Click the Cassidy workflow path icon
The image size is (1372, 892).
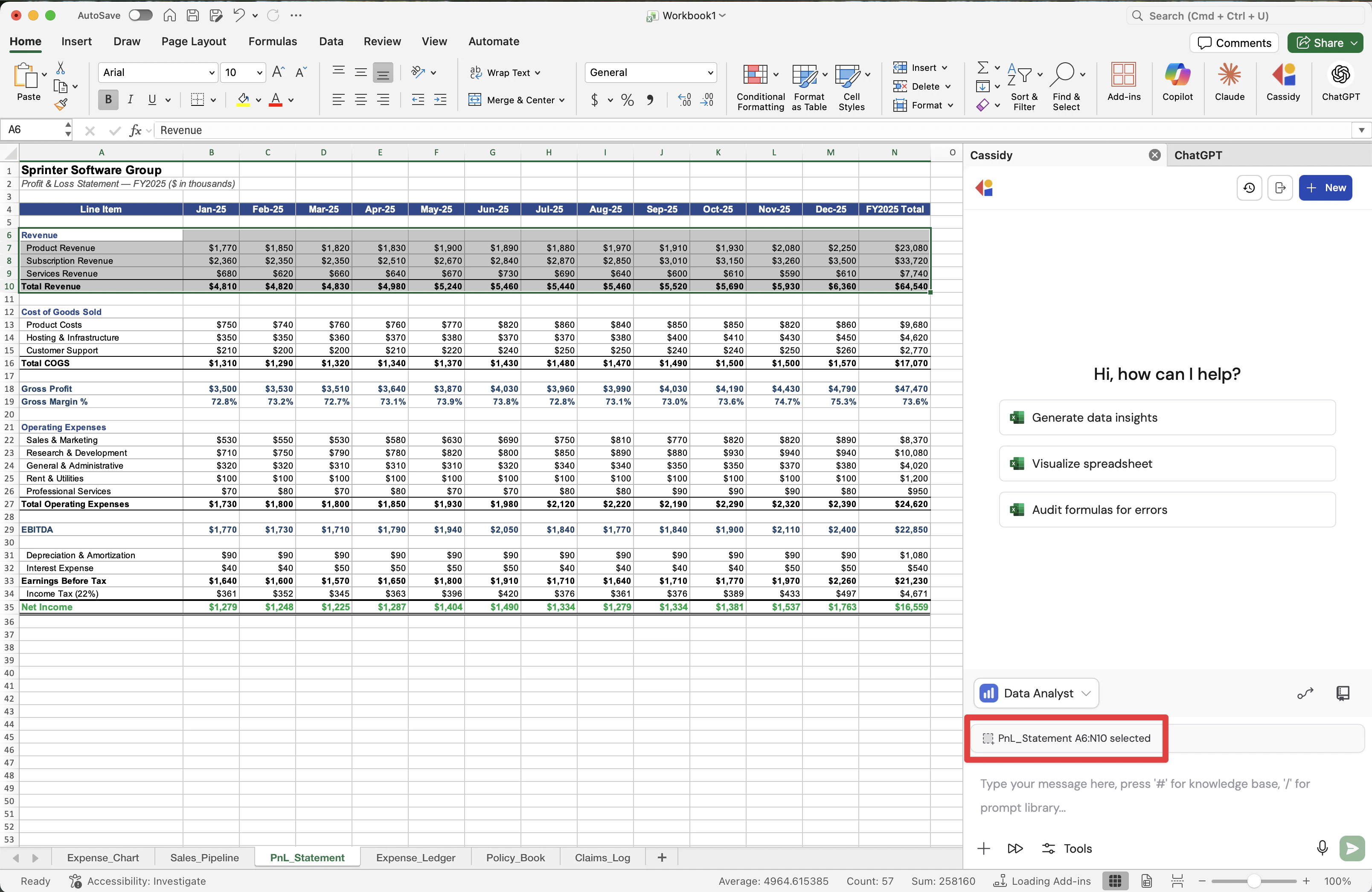[1305, 693]
